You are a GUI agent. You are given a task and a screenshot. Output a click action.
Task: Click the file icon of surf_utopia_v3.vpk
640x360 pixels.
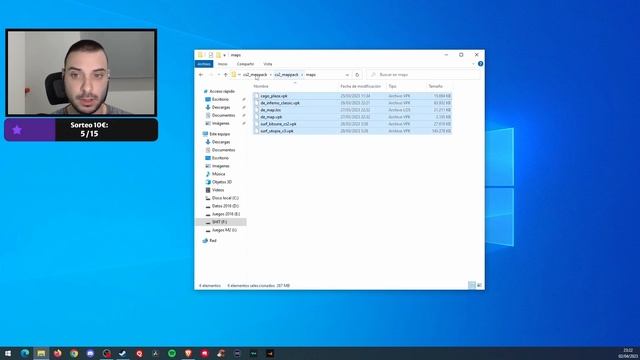point(256,131)
